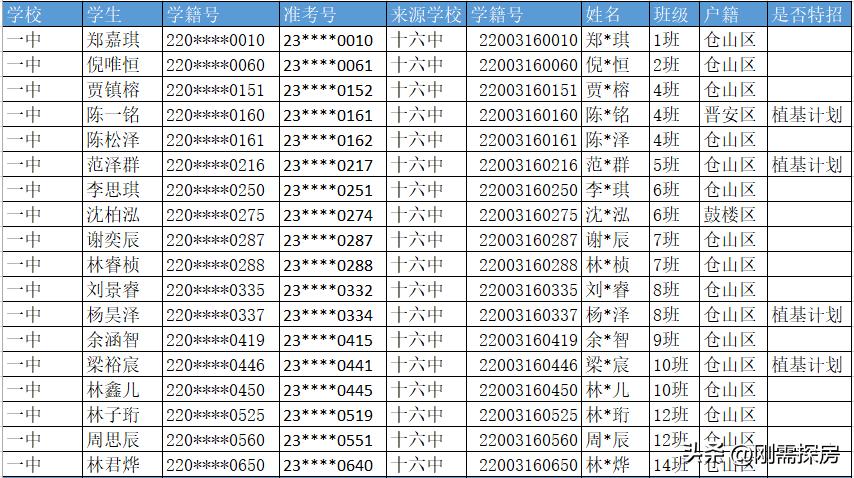
Task: Select student name 范泽群
Action: tap(113, 164)
